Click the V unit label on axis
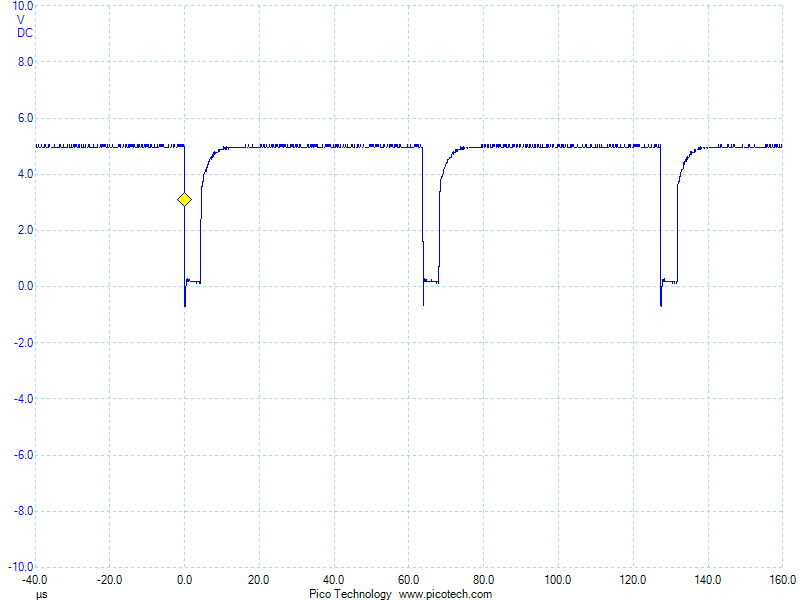This screenshot has height=600, width=800. coord(20,20)
